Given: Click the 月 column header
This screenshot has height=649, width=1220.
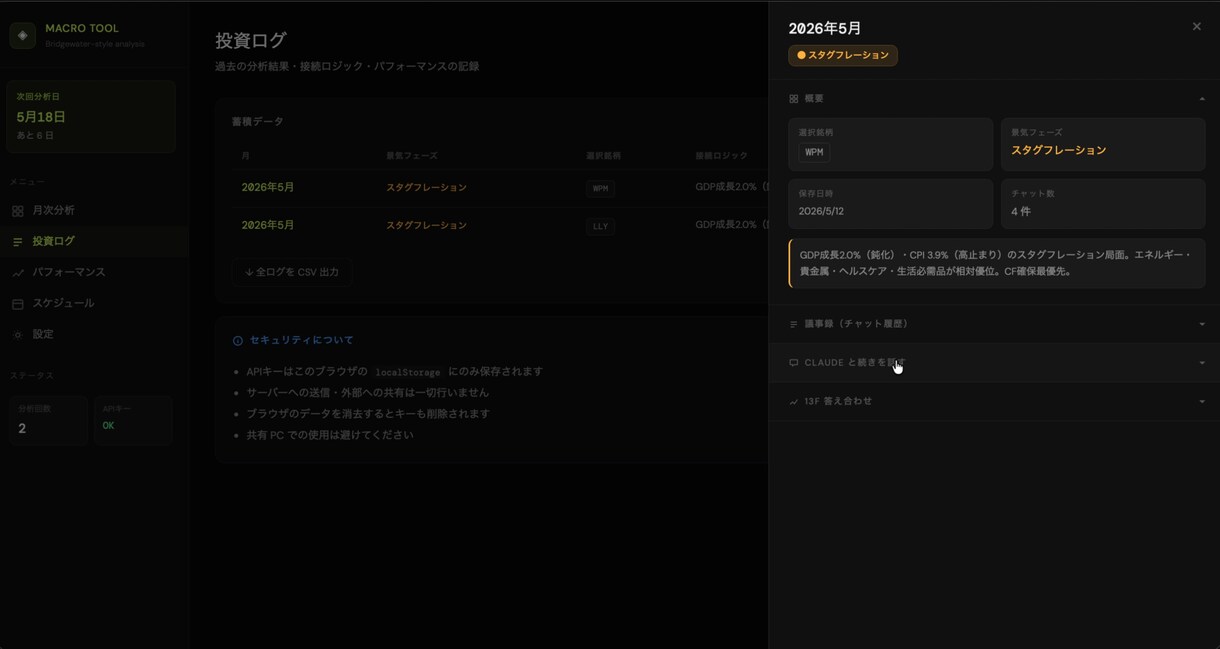Looking at the screenshot, I should 246,157.
